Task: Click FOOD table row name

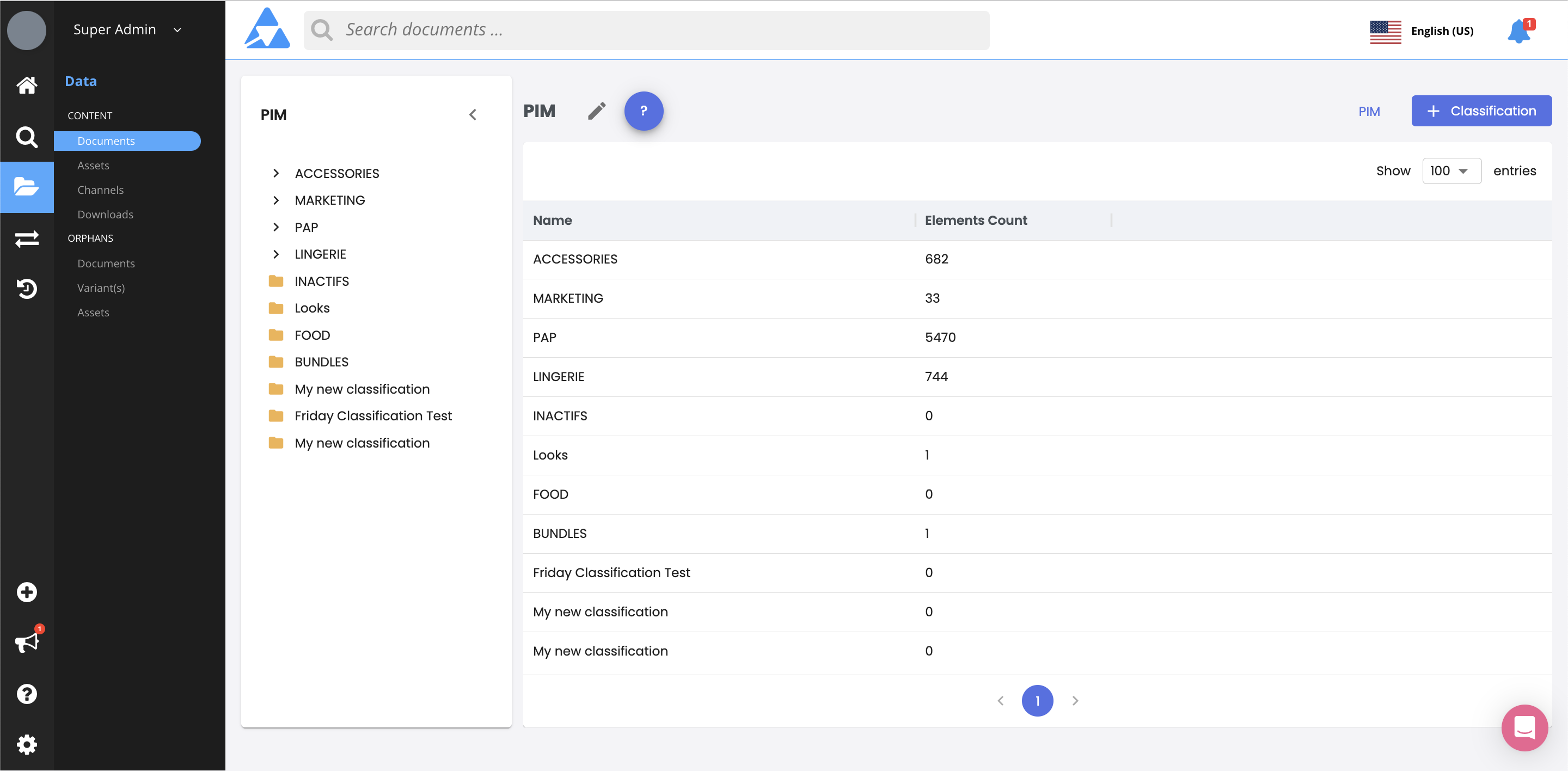Action: (x=550, y=494)
